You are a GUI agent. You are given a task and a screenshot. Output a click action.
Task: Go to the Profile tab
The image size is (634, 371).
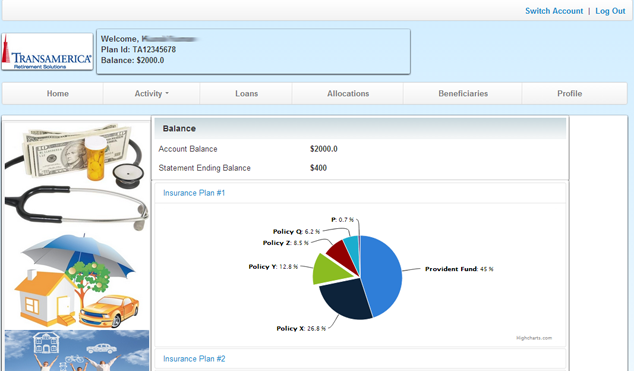pyautogui.click(x=569, y=94)
